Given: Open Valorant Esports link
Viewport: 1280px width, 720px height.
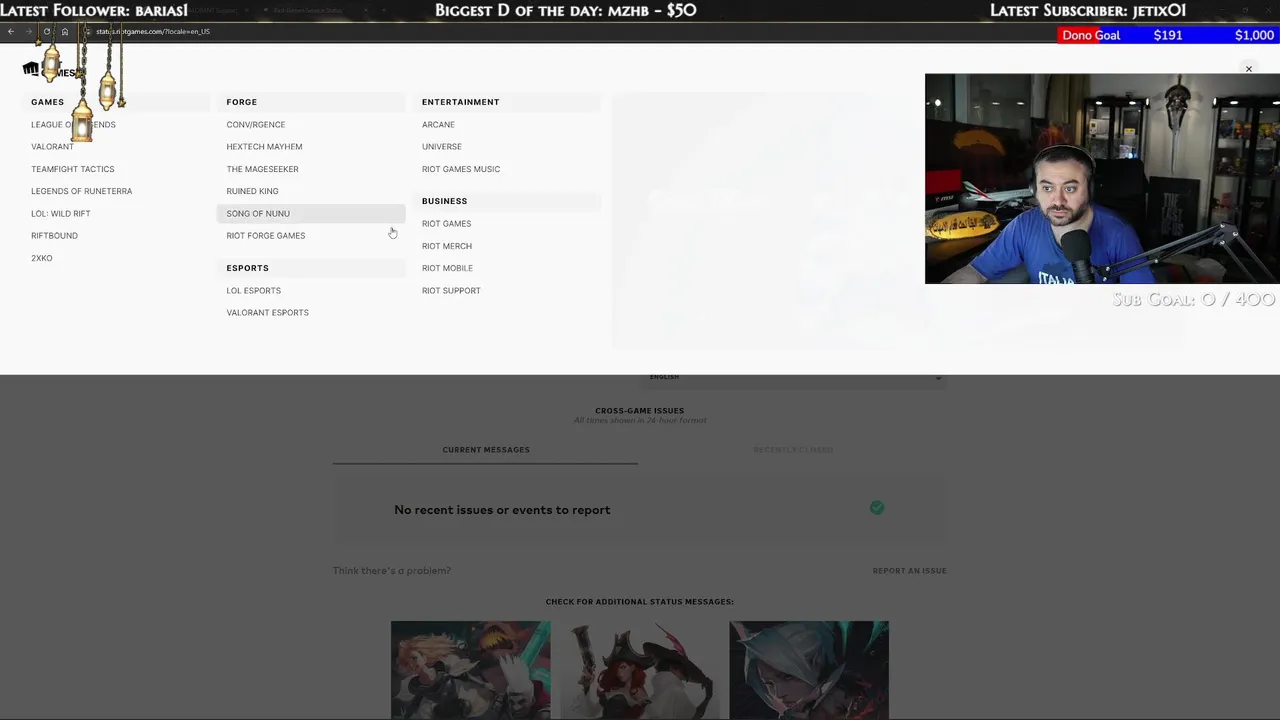Looking at the screenshot, I should tap(267, 313).
